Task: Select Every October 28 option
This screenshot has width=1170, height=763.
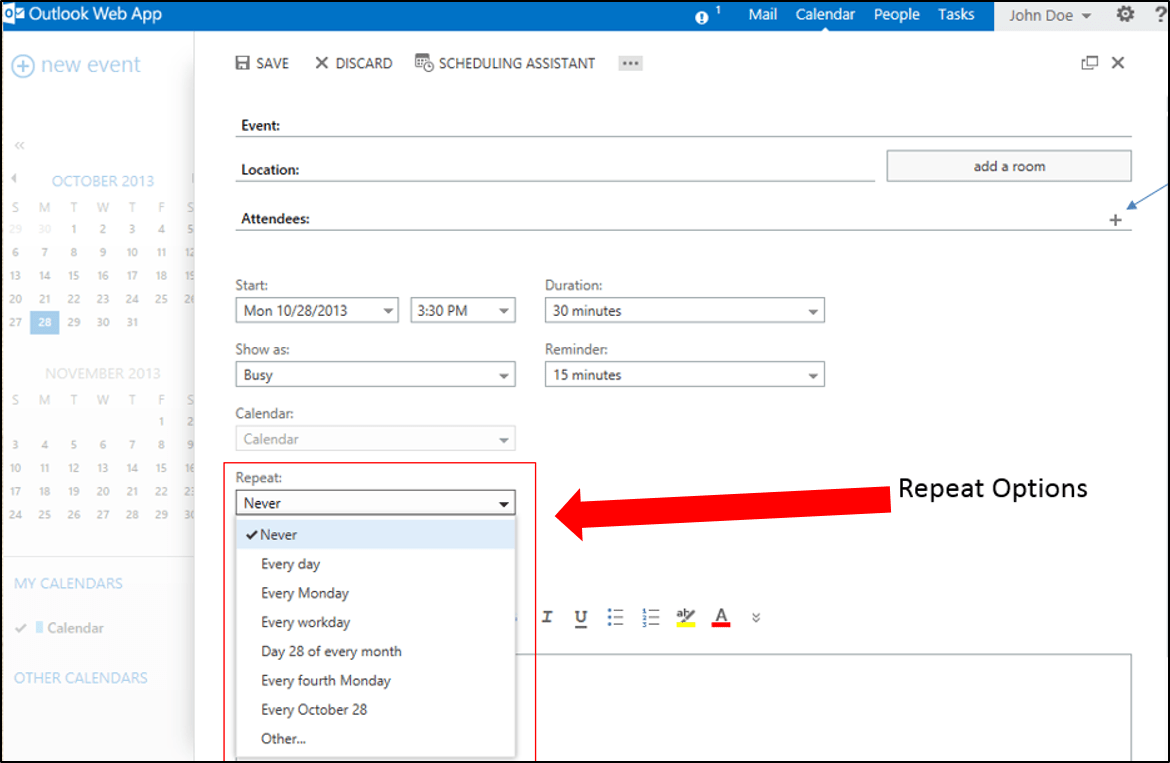Action: pyautogui.click(x=375, y=709)
